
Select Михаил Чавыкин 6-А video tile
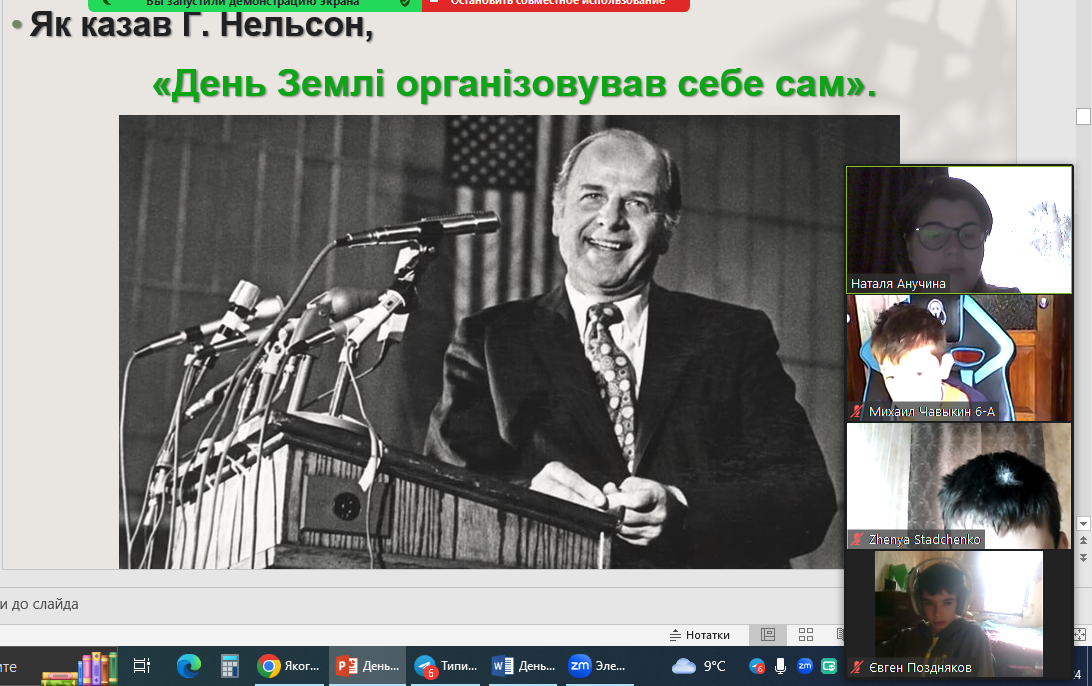click(959, 358)
